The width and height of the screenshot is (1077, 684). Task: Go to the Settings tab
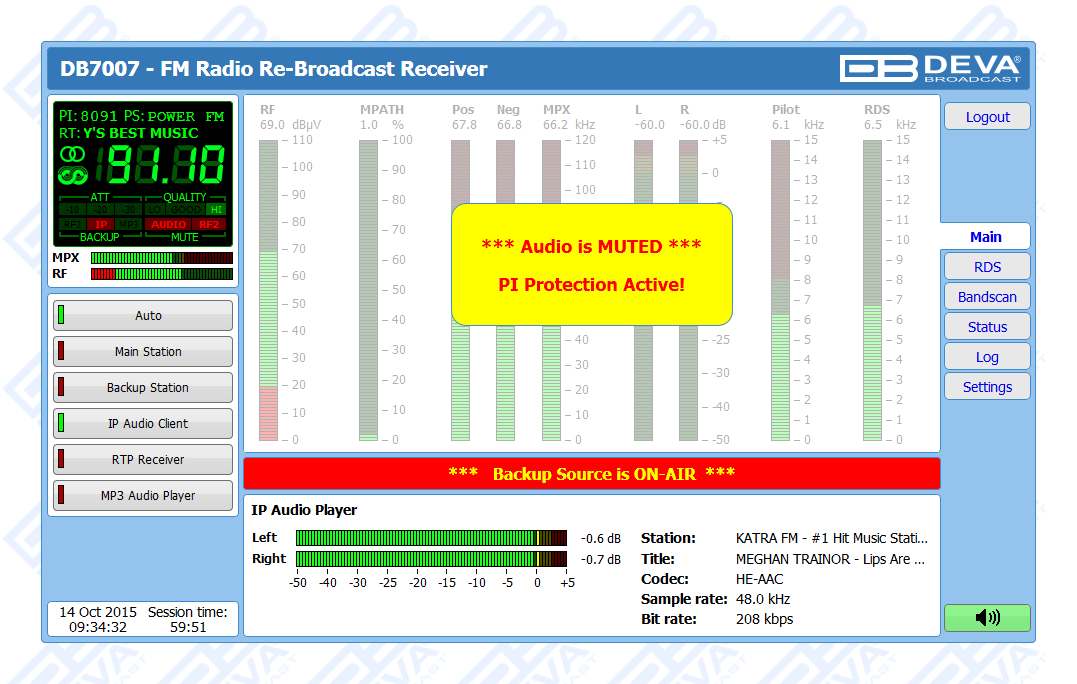coord(987,387)
